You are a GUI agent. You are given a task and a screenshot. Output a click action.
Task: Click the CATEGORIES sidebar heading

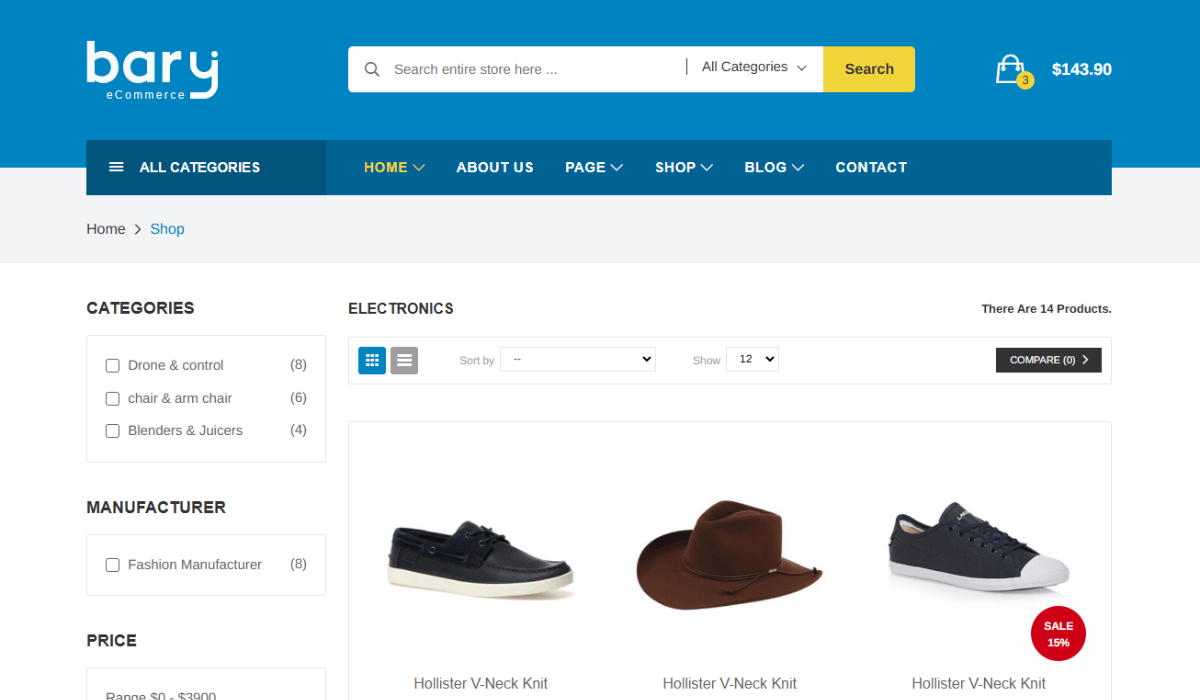(140, 308)
